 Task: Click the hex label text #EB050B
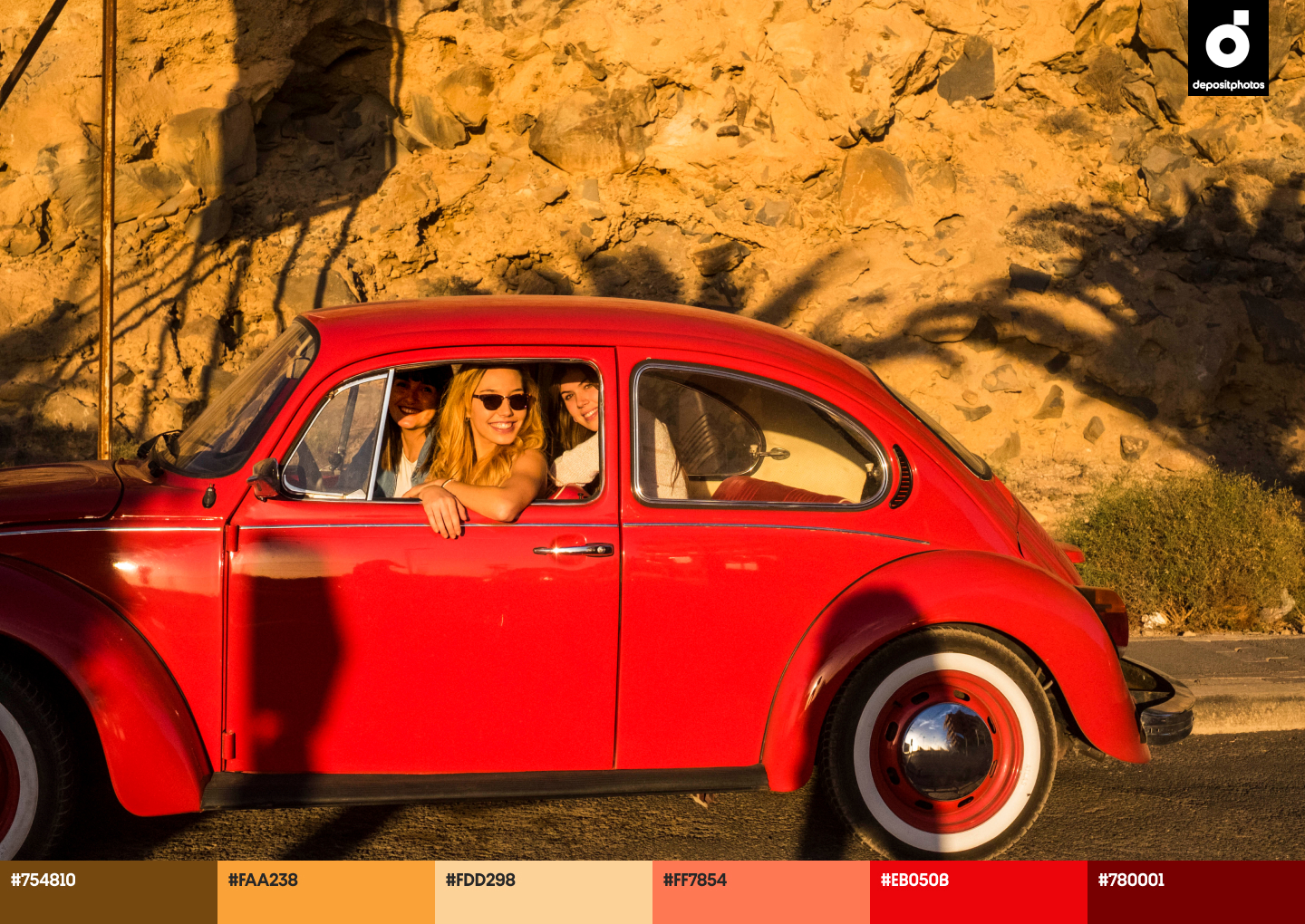pos(914,880)
